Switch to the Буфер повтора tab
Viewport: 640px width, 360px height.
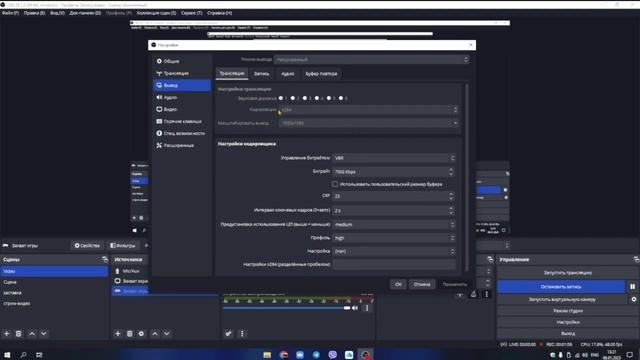pos(322,74)
